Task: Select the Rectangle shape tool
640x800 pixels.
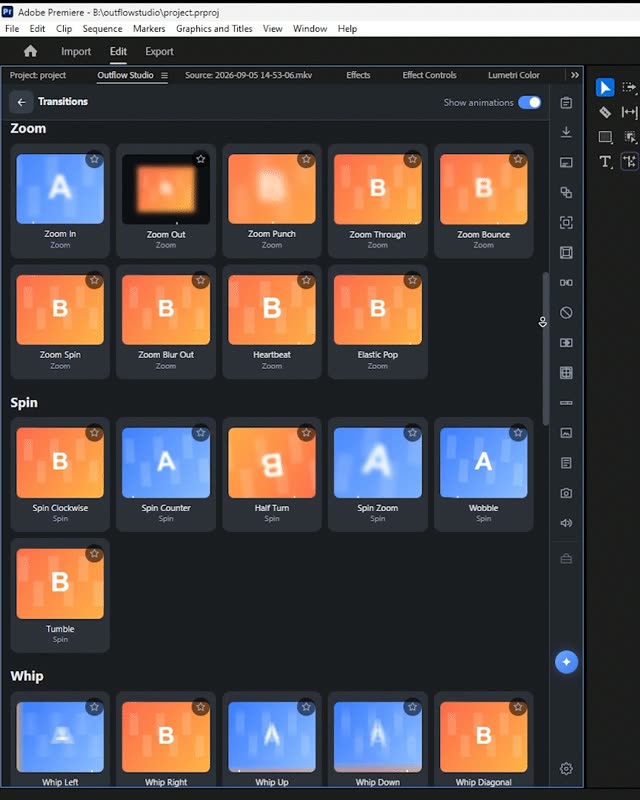Action: tap(605, 137)
